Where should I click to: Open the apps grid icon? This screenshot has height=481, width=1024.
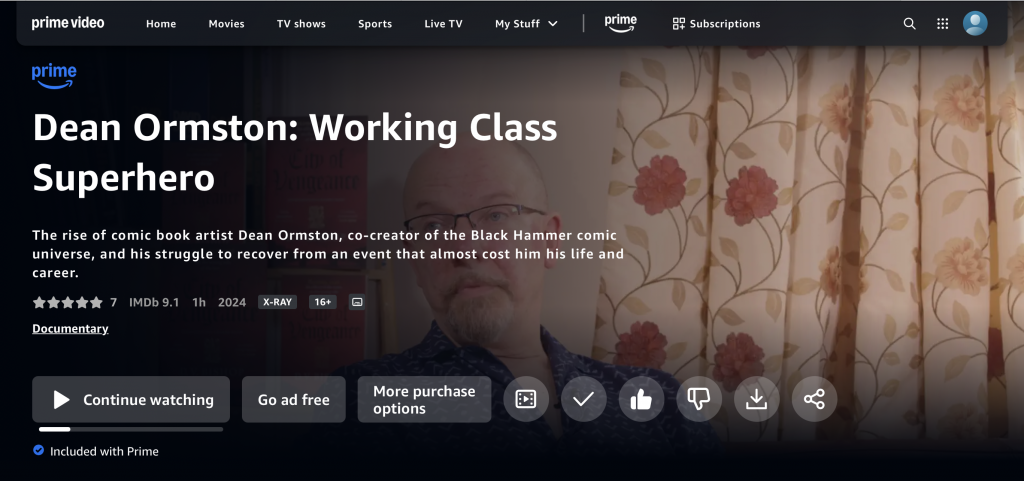pos(942,23)
